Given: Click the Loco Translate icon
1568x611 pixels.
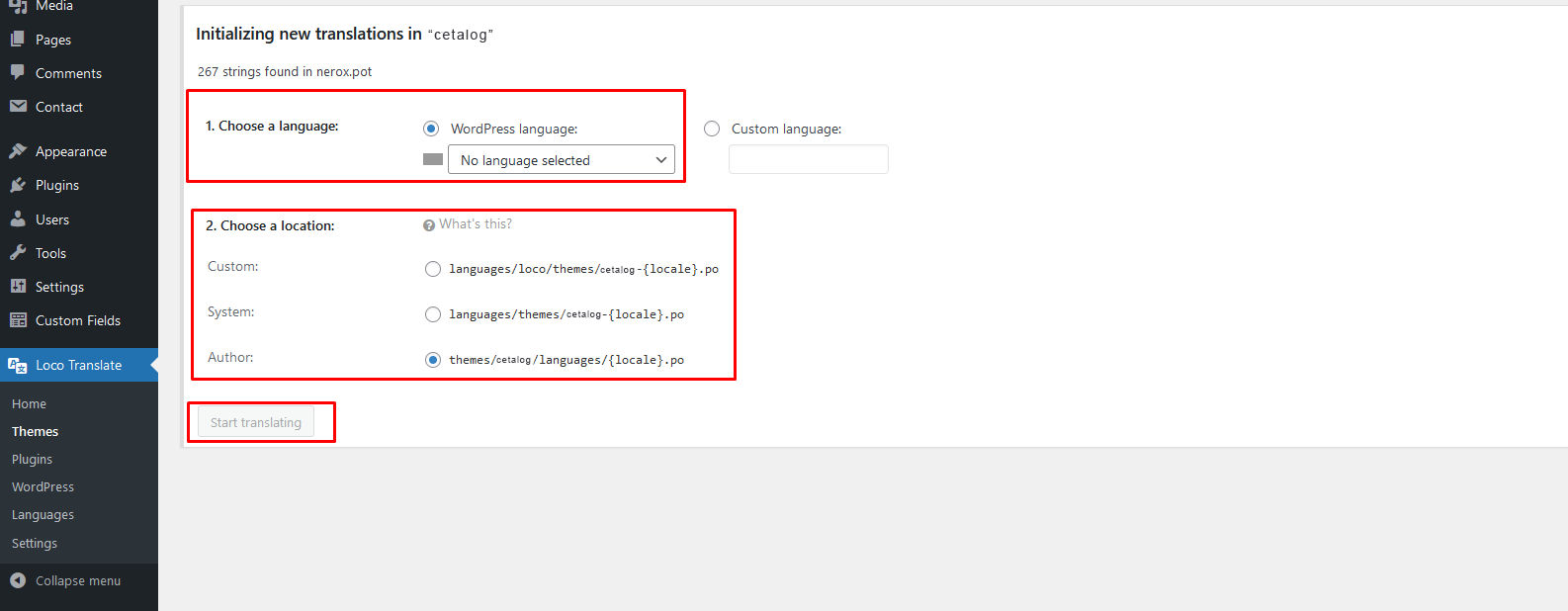Looking at the screenshot, I should point(18,365).
